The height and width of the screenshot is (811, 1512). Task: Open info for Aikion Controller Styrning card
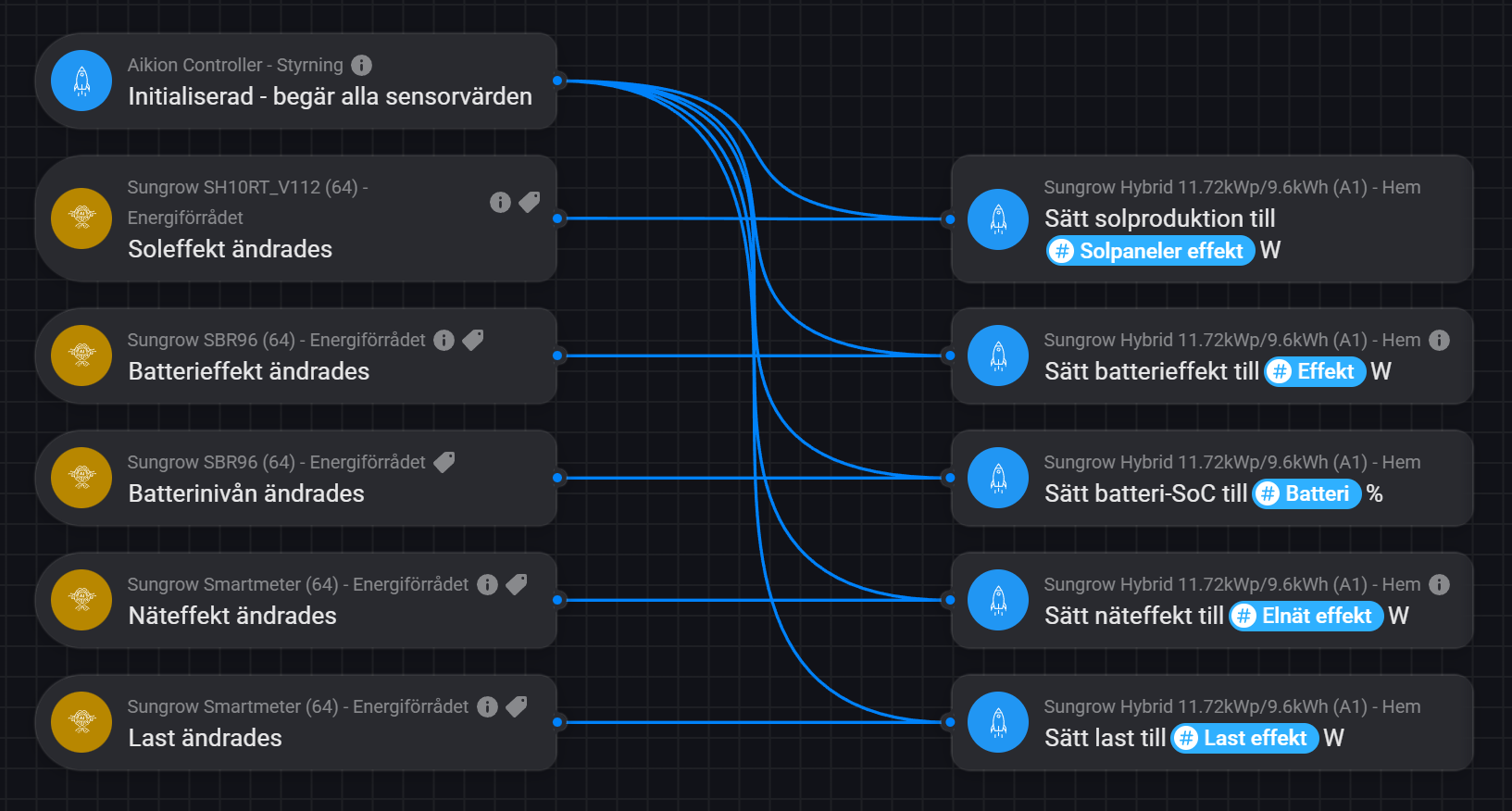362,65
